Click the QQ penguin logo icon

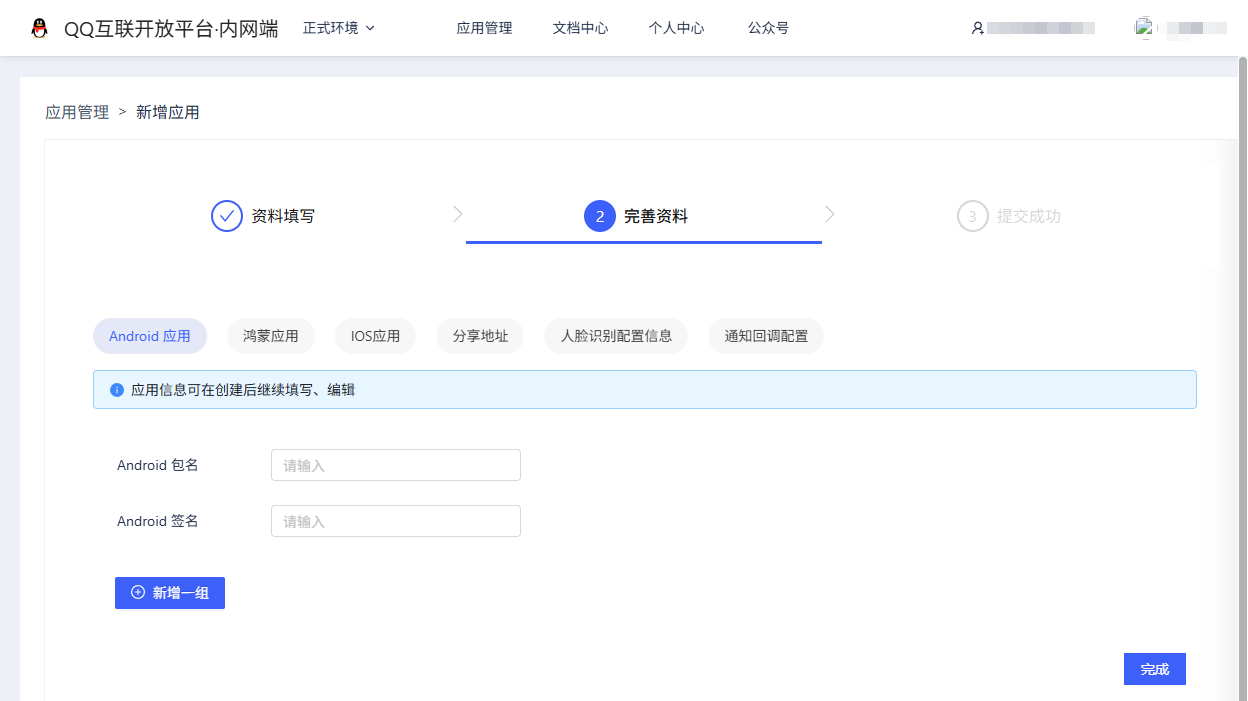(39, 28)
